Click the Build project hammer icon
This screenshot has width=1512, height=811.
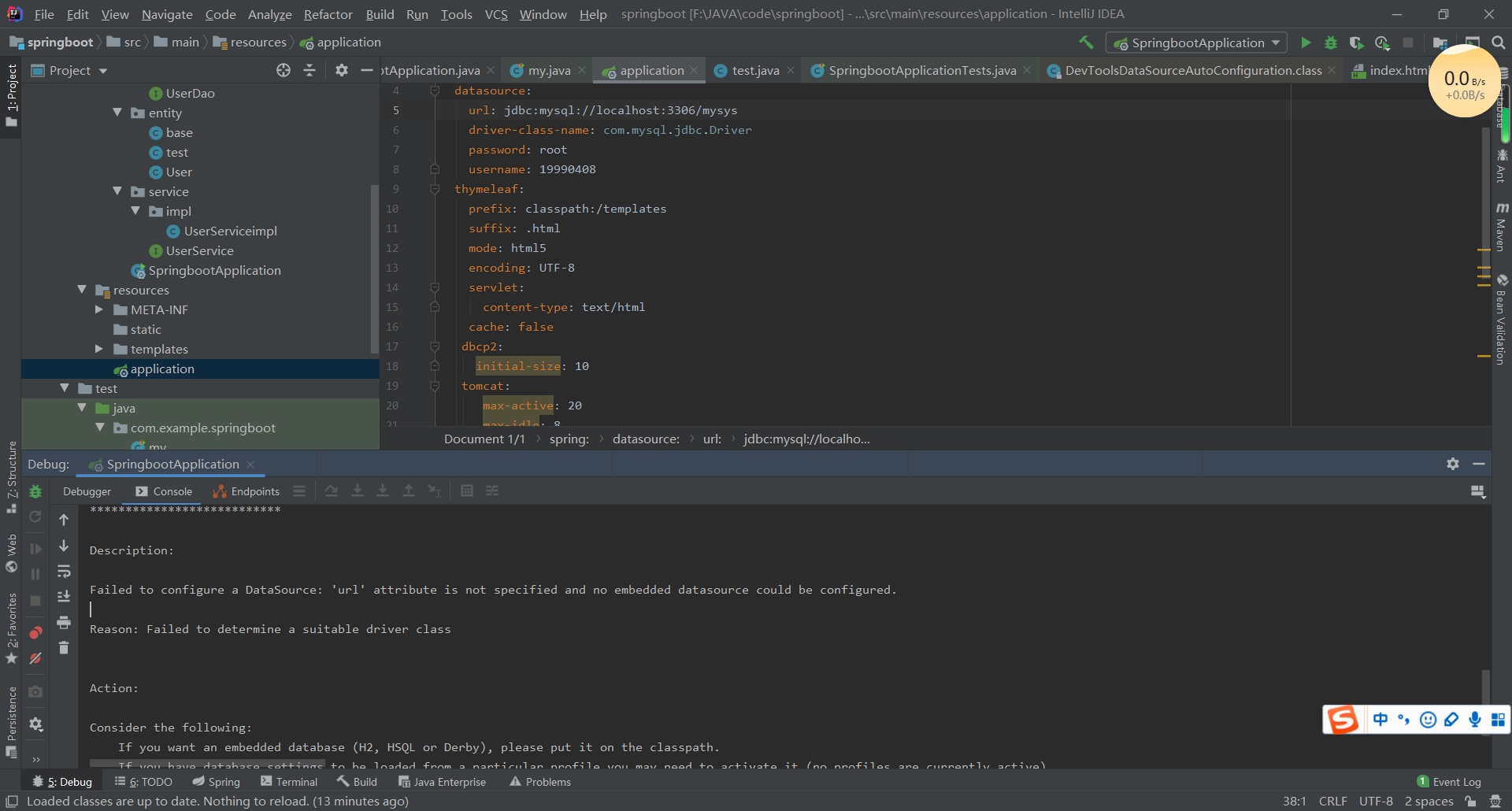pyautogui.click(x=1086, y=43)
